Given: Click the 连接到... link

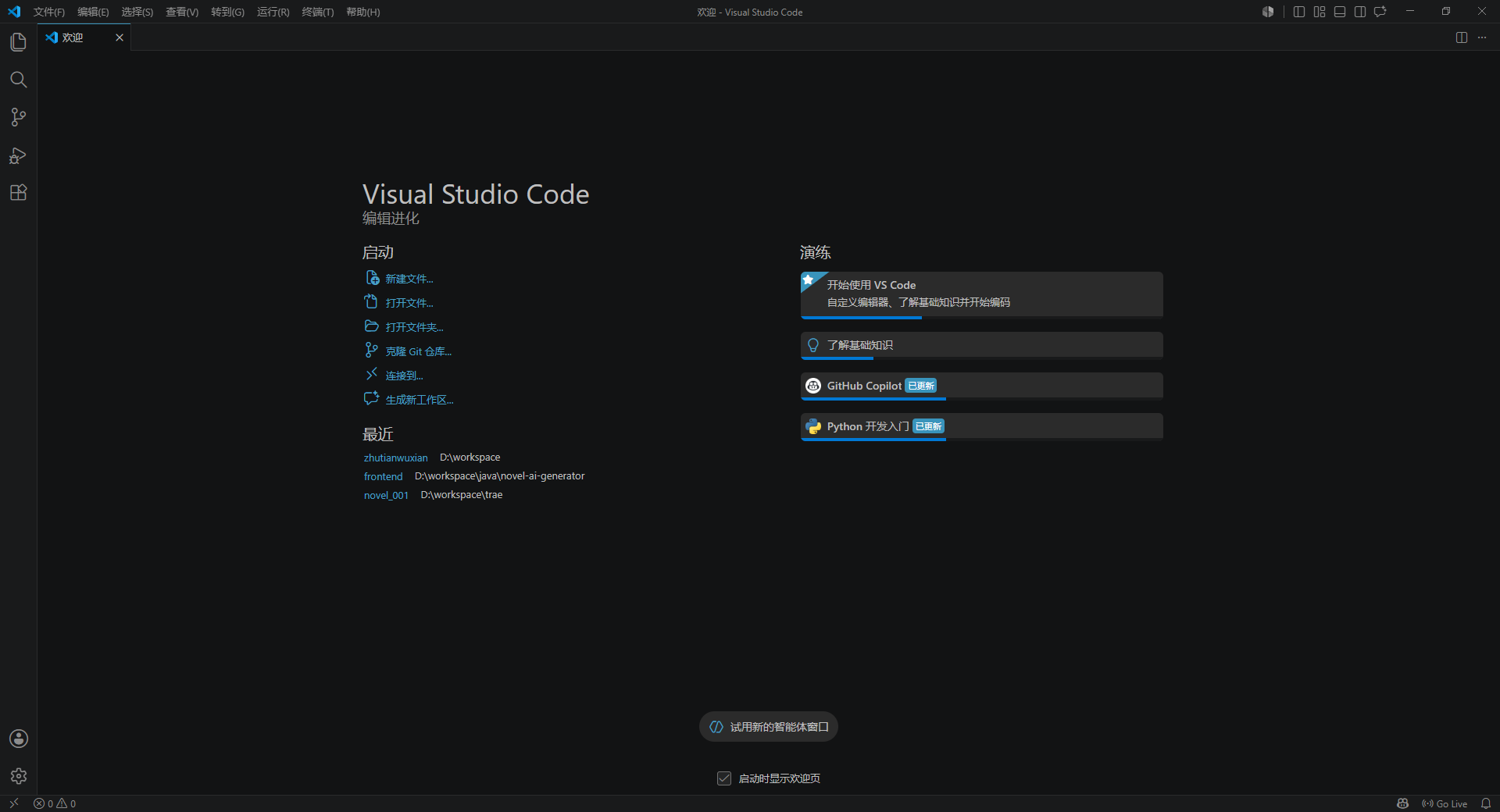Looking at the screenshot, I should (x=404, y=376).
